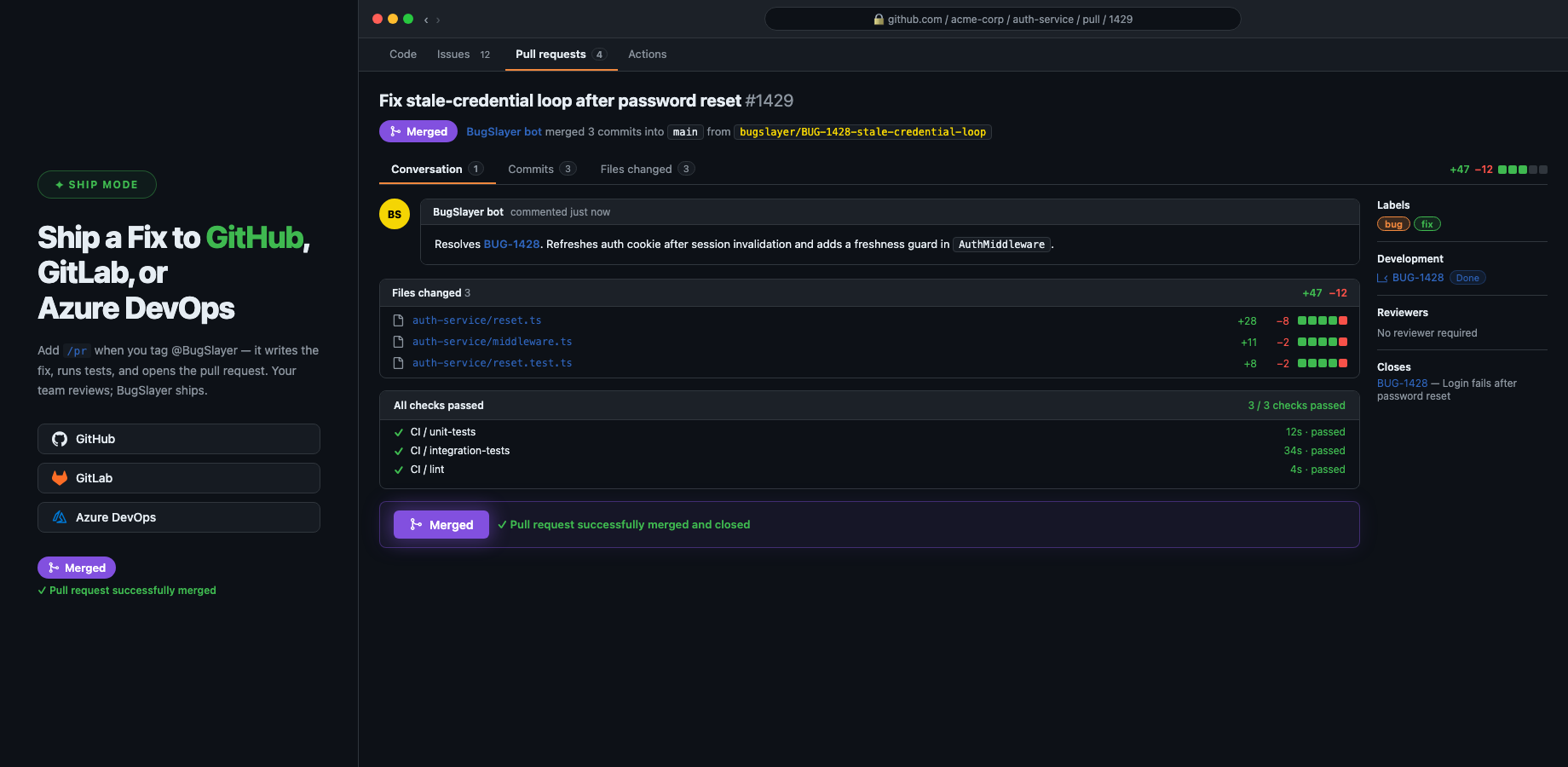
Task: Click the orange bug label
Action: [x=1393, y=223]
